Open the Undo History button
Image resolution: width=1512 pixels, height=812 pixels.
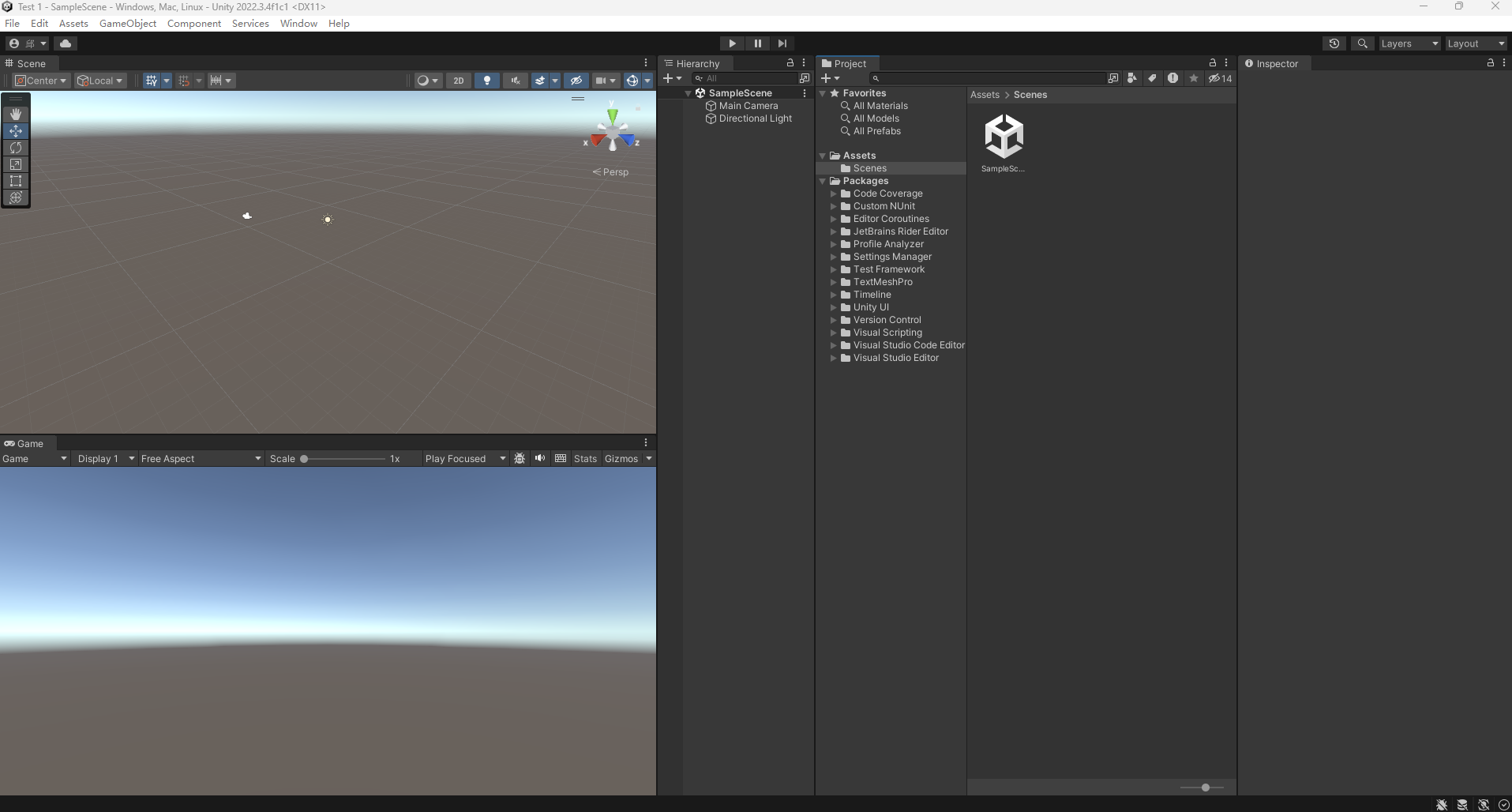point(1334,43)
